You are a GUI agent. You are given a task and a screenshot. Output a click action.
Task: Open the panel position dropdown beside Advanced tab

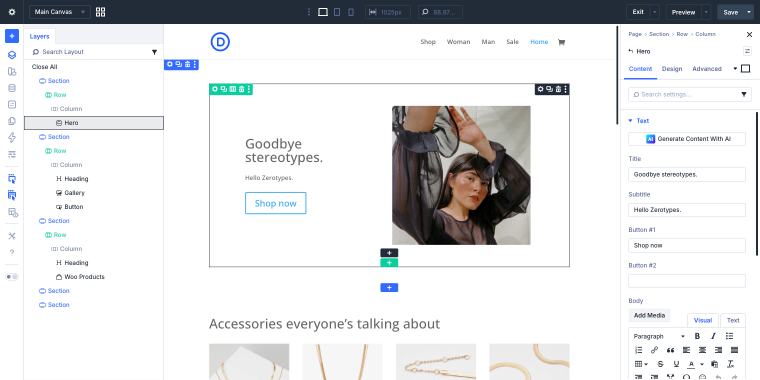(735, 69)
